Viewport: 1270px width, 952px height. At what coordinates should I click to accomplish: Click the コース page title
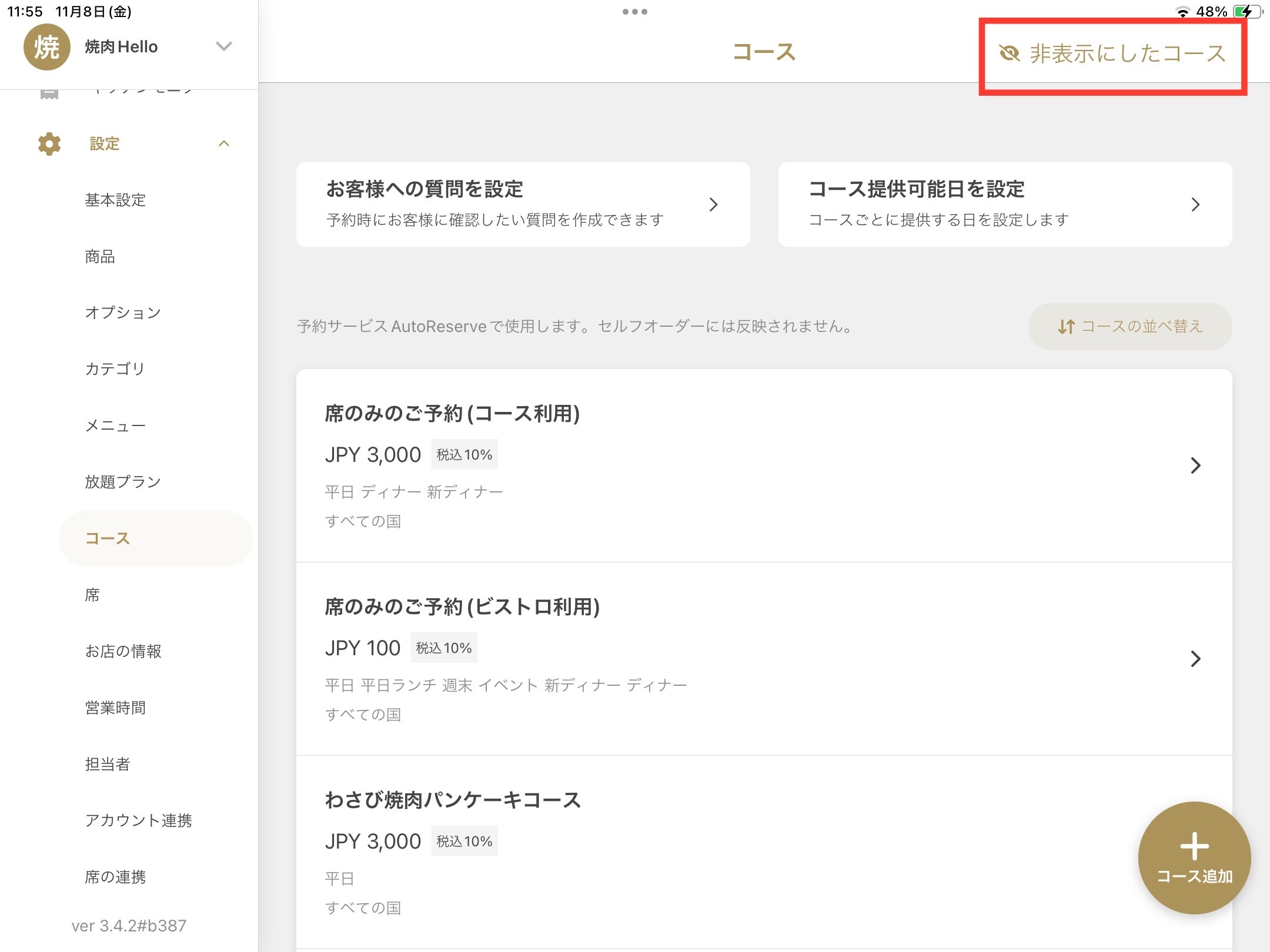764,52
